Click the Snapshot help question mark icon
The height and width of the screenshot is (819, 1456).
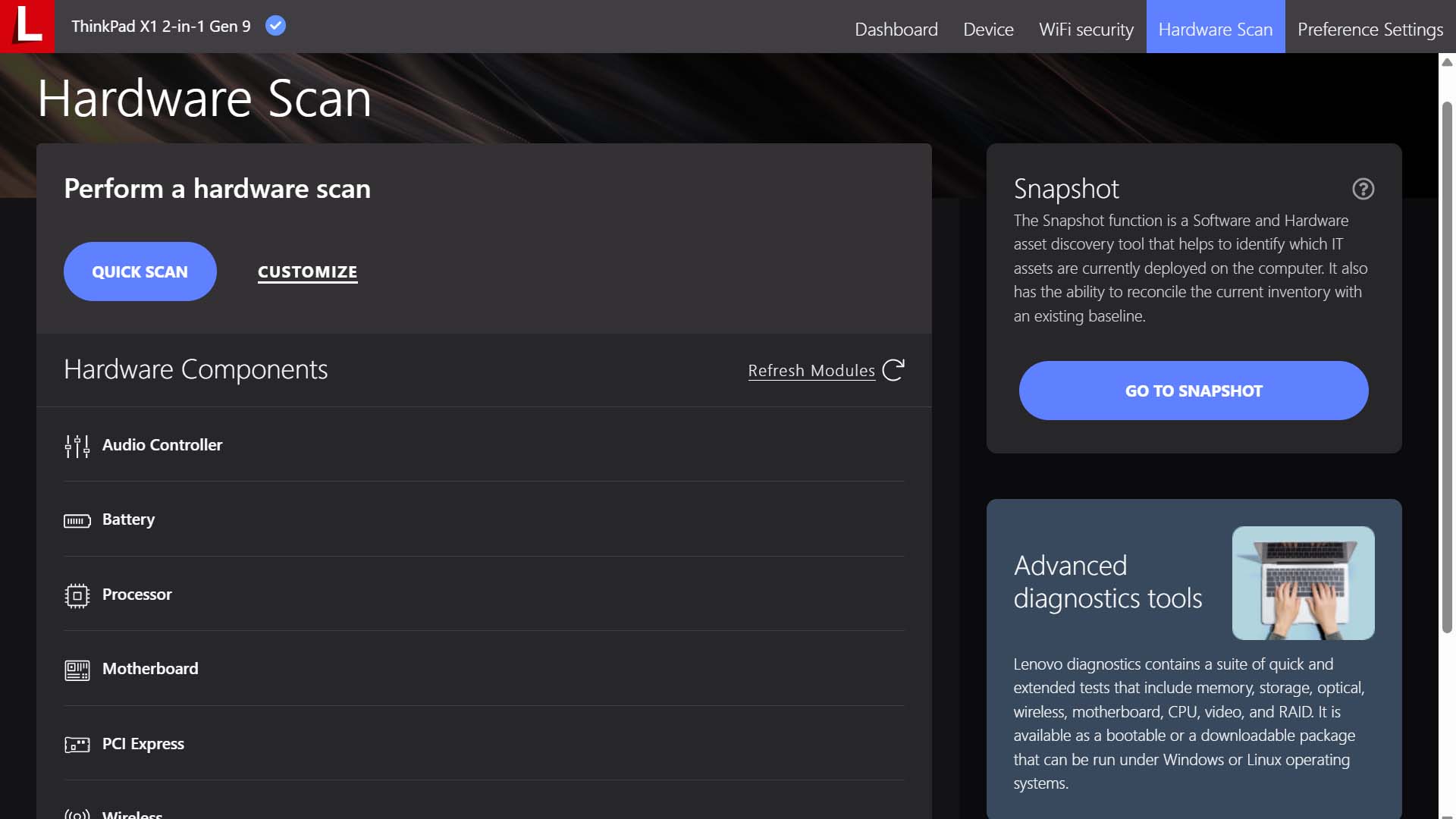tap(1363, 189)
